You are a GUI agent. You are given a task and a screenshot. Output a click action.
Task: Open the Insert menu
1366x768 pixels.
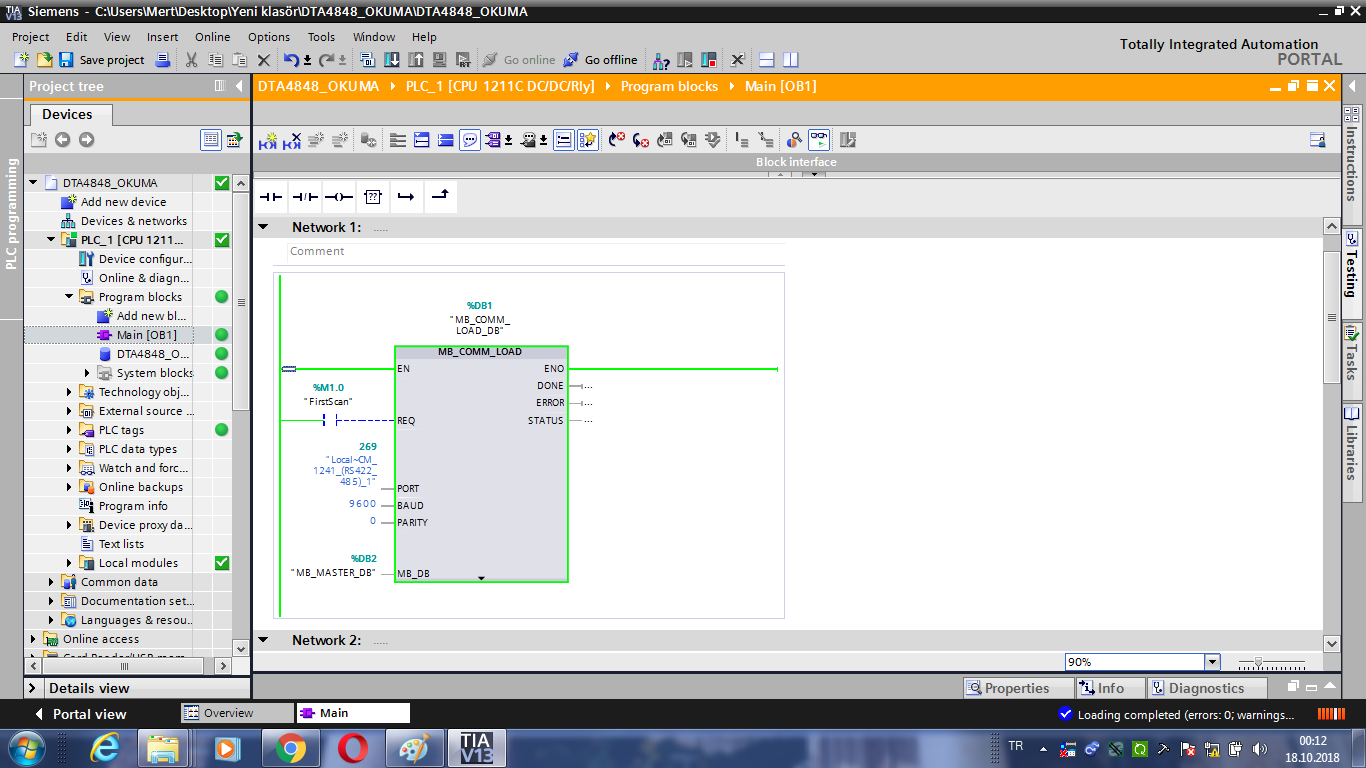pos(162,37)
